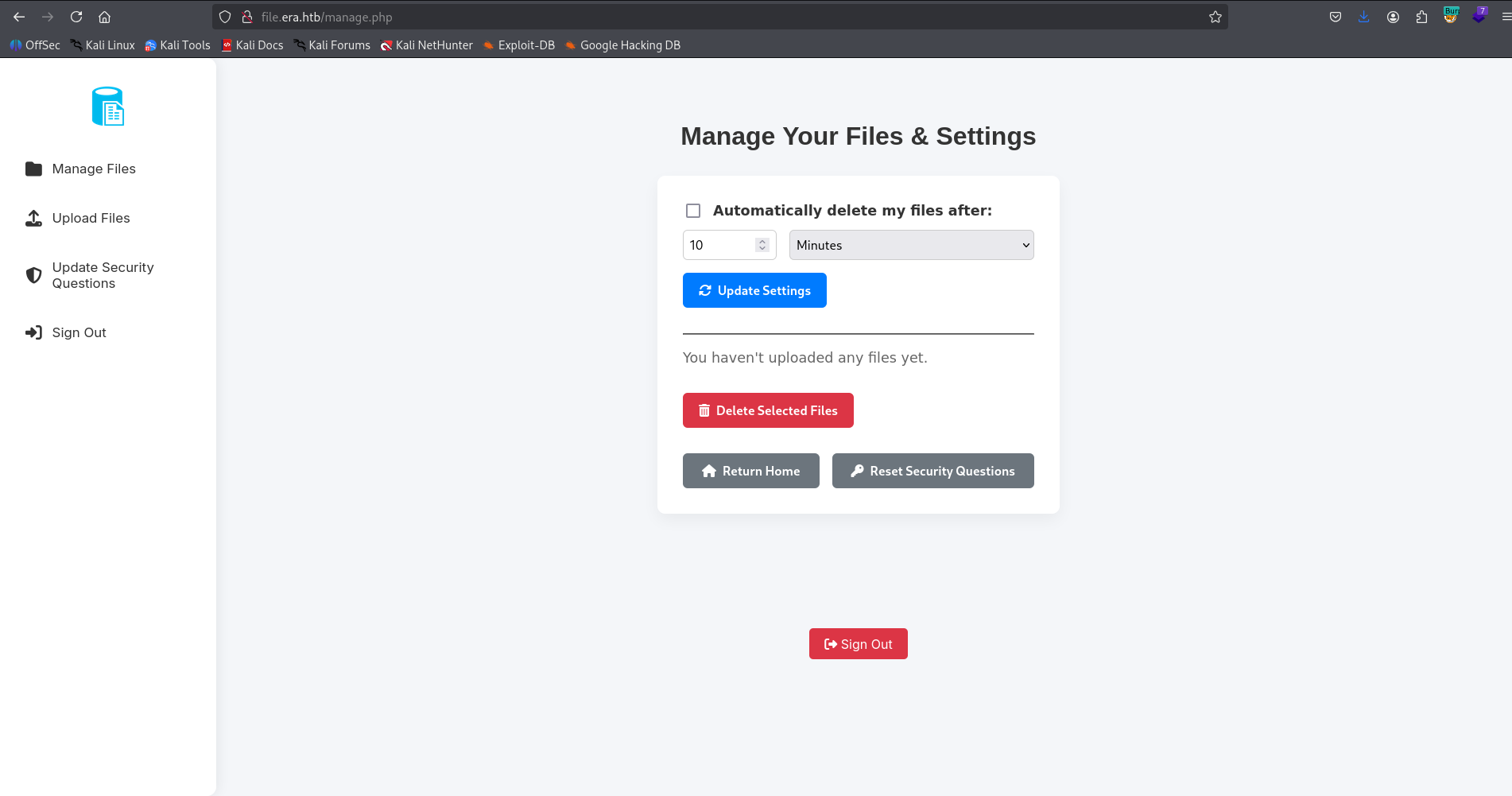The height and width of the screenshot is (796, 1512).
Task: View recent downloads
Action: 1363,17
